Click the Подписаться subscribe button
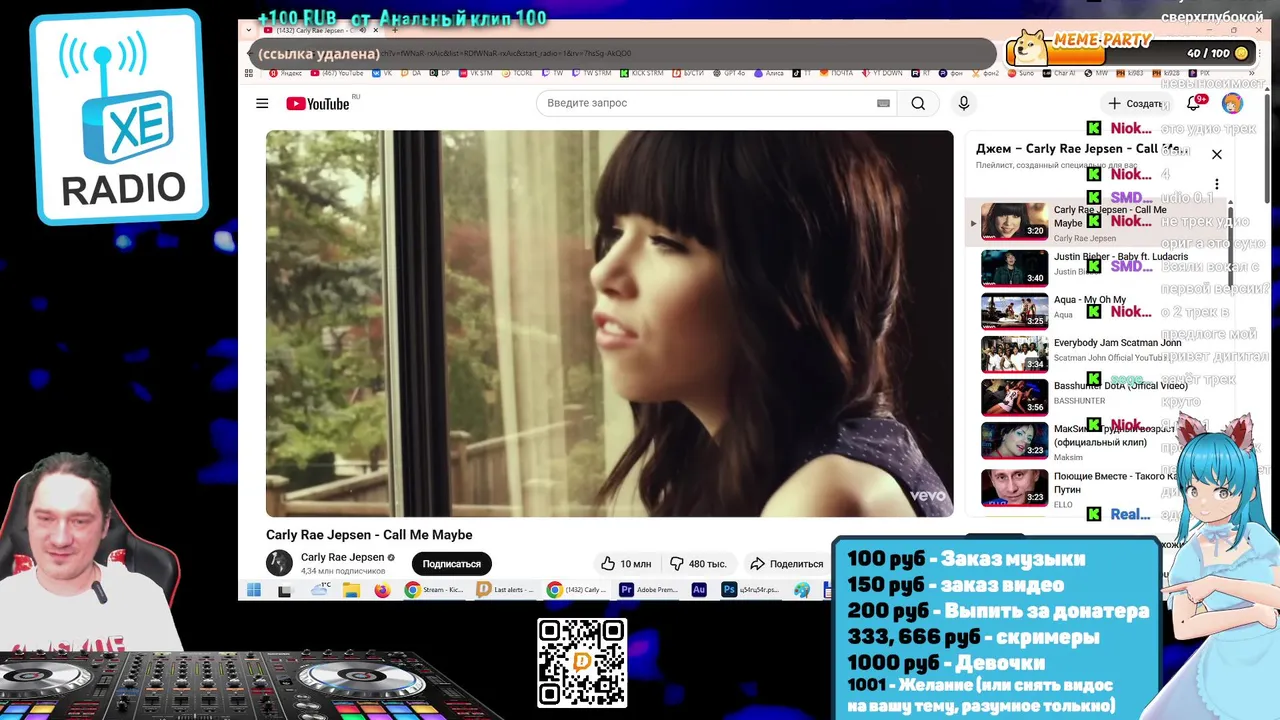Viewport: 1280px width, 720px height. pyautogui.click(x=451, y=563)
